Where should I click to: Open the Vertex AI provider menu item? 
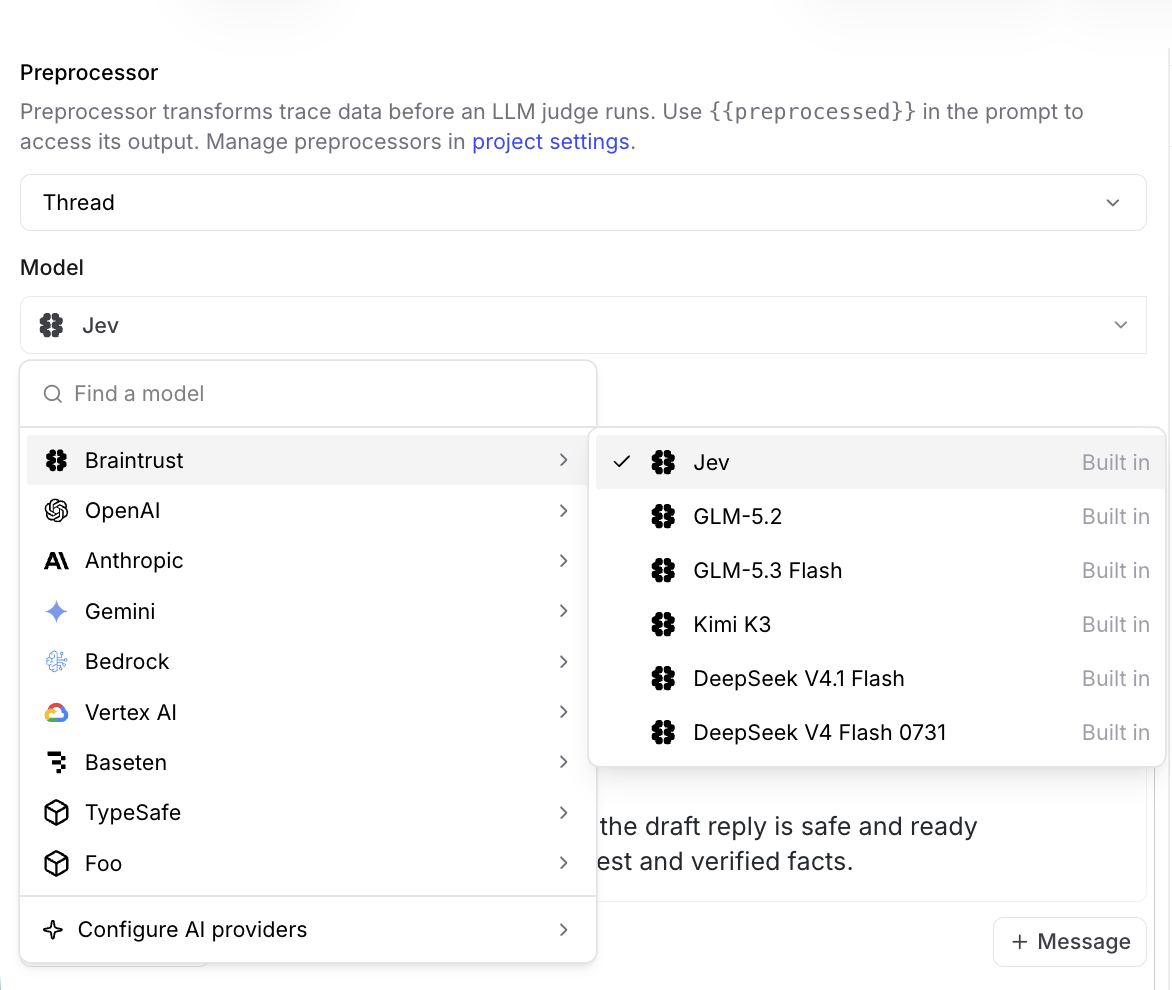pyautogui.click(x=308, y=712)
